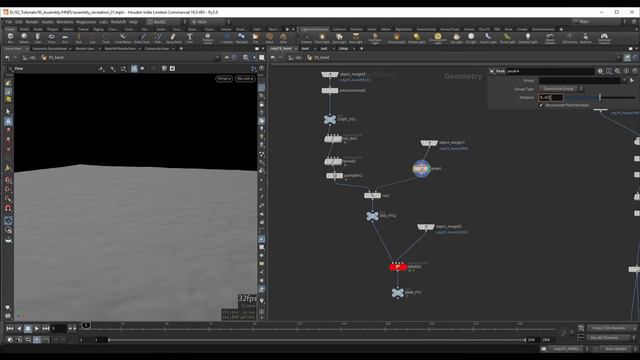Click the parameter pane gear icon

(600, 71)
